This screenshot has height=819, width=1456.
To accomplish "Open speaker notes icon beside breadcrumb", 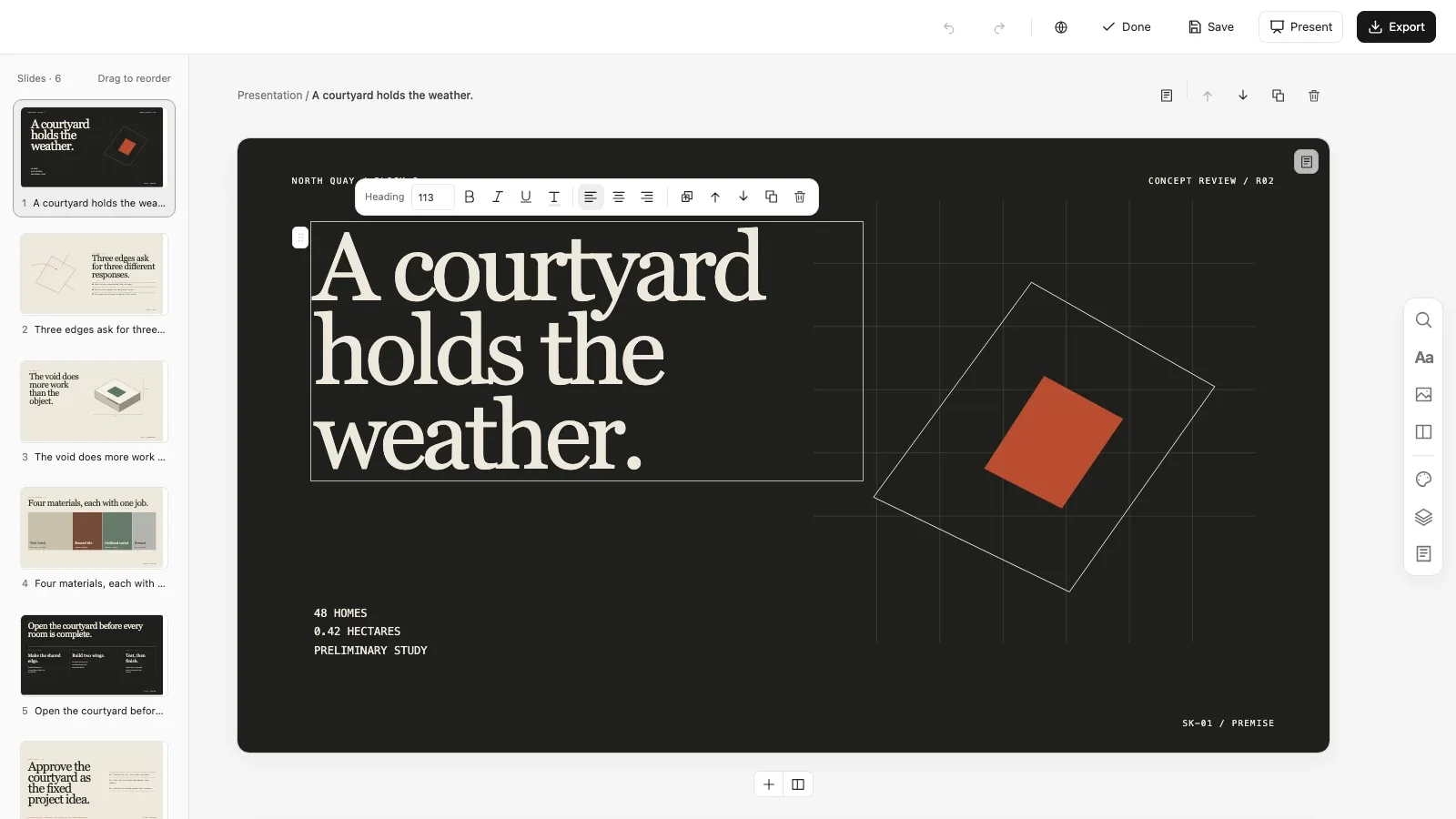I will pyautogui.click(x=1167, y=96).
